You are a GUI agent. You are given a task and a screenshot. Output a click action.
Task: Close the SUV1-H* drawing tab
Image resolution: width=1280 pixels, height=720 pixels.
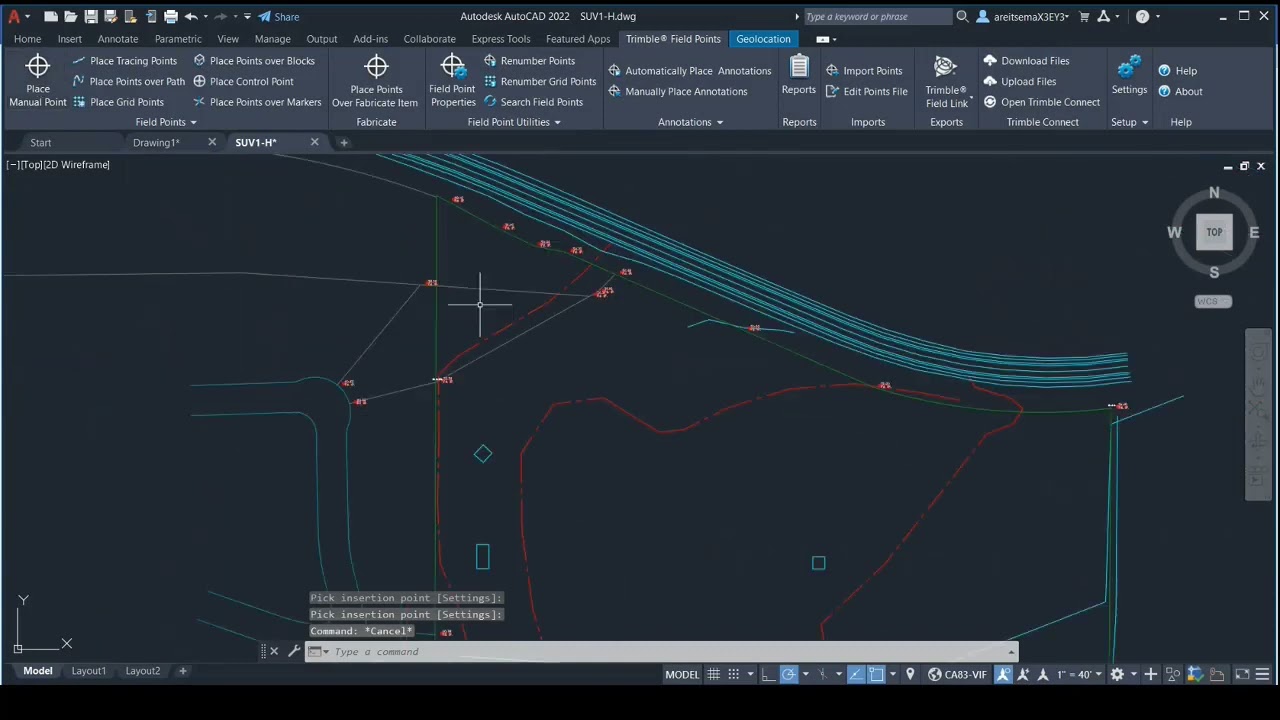[x=314, y=143]
